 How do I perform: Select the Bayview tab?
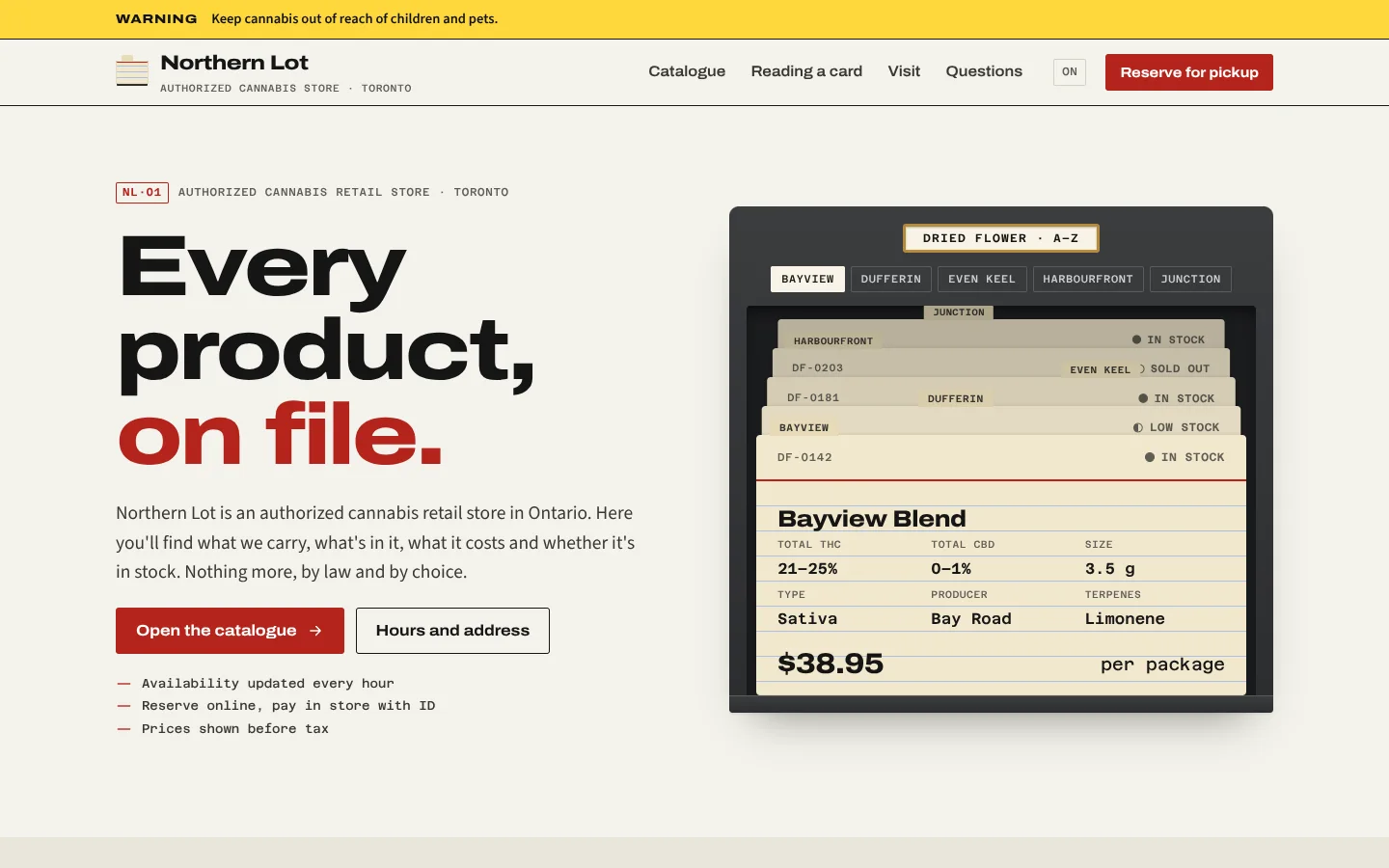tap(807, 279)
